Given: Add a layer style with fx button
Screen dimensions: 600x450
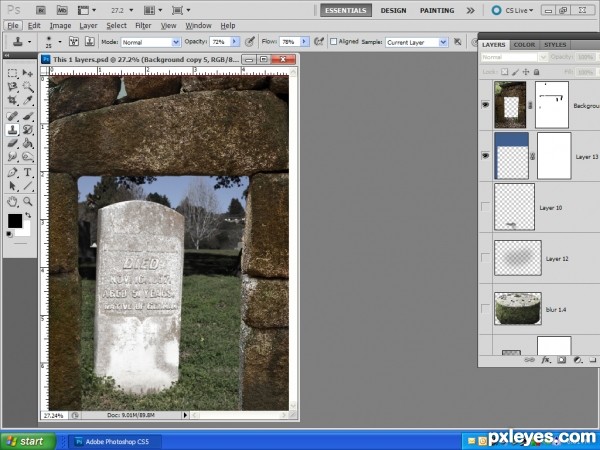Looking at the screenshot, I should pos(546,360).
